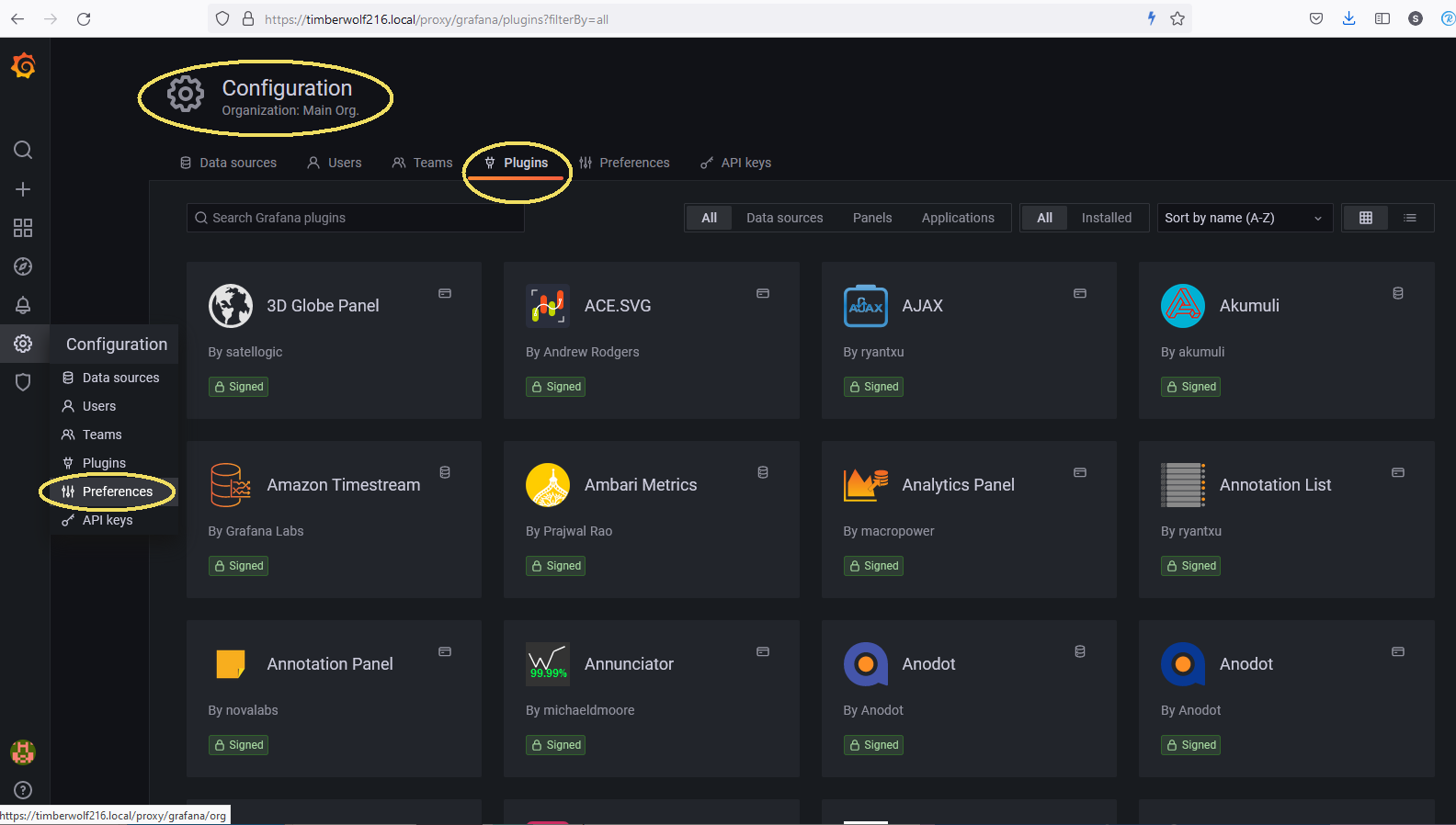This screenshot has height=825, width=1456.
Task: Open the ACE.SVG plugin title
Action: [x=618, y=306]
